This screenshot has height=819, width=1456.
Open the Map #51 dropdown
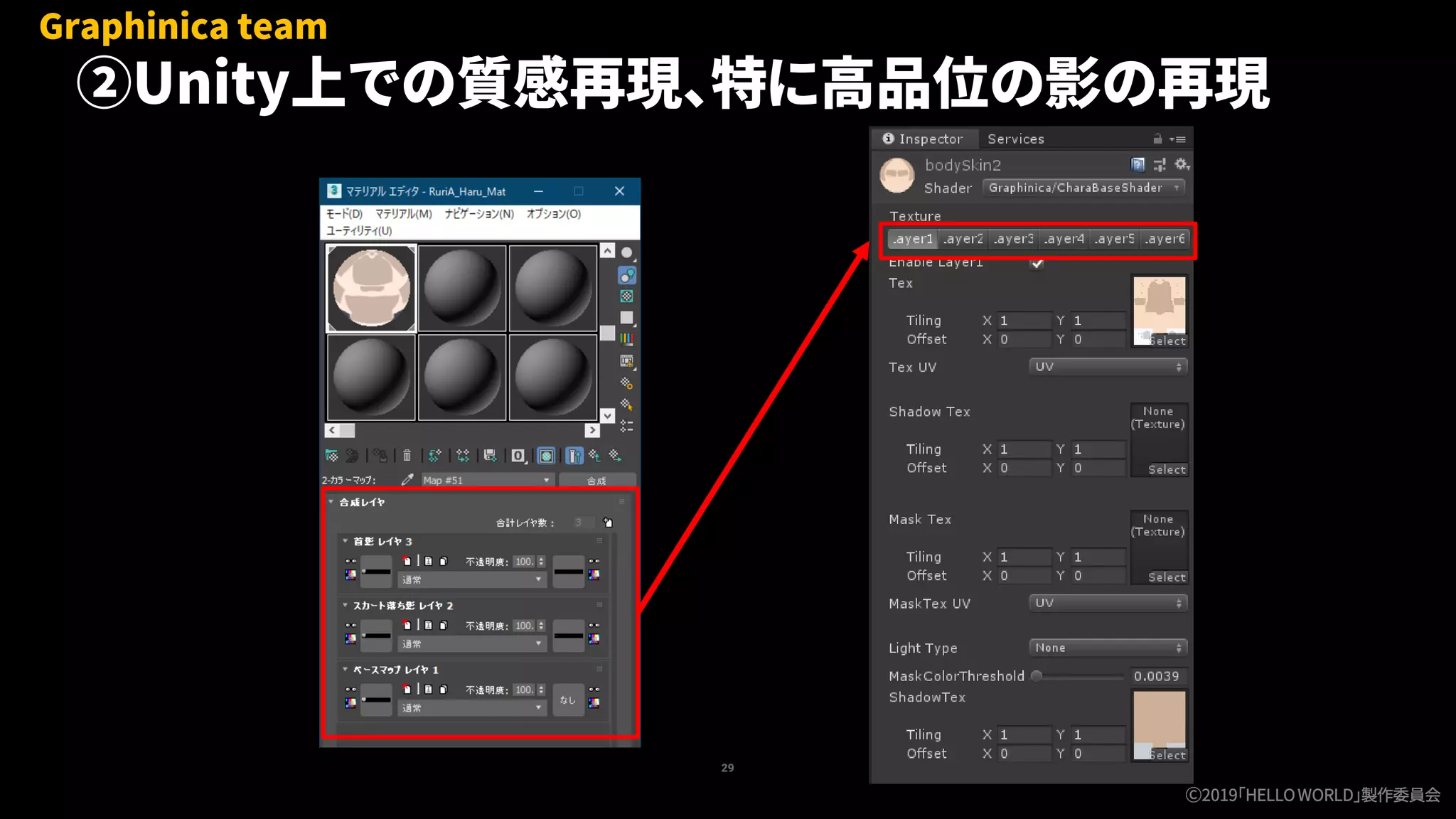click(487, 480)
